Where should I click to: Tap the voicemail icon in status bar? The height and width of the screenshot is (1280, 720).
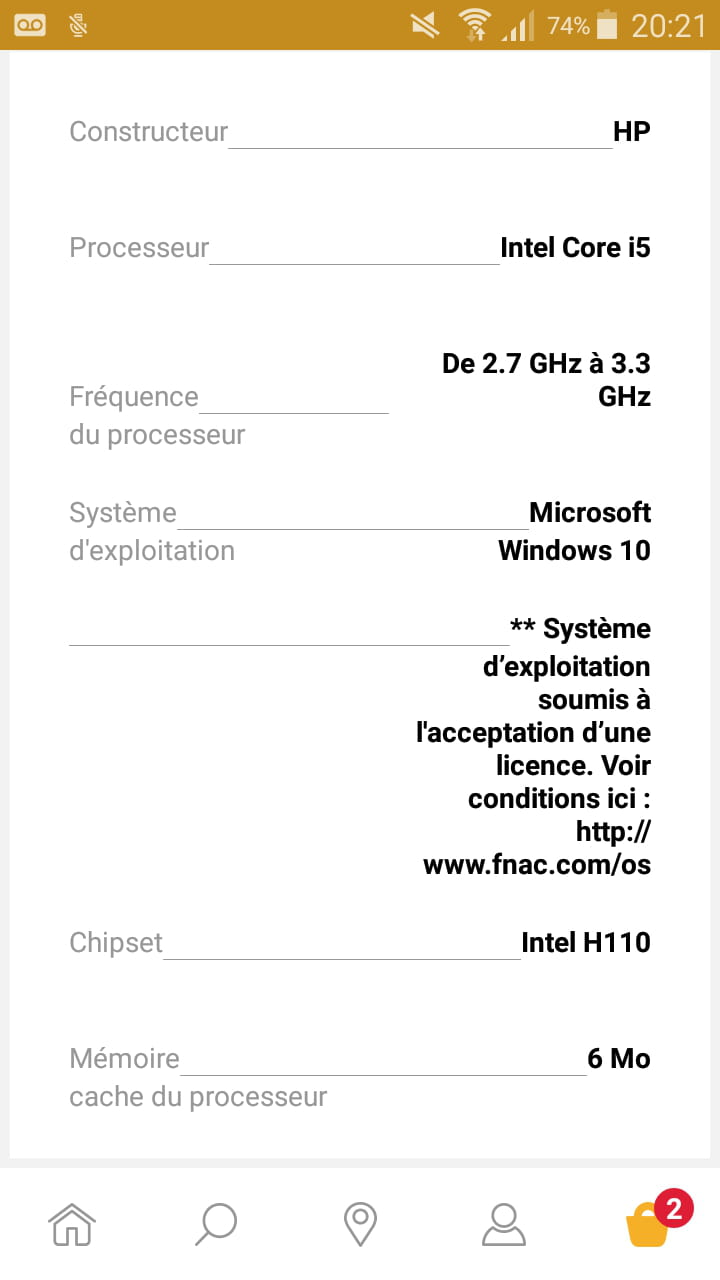(x=31, y=25)
